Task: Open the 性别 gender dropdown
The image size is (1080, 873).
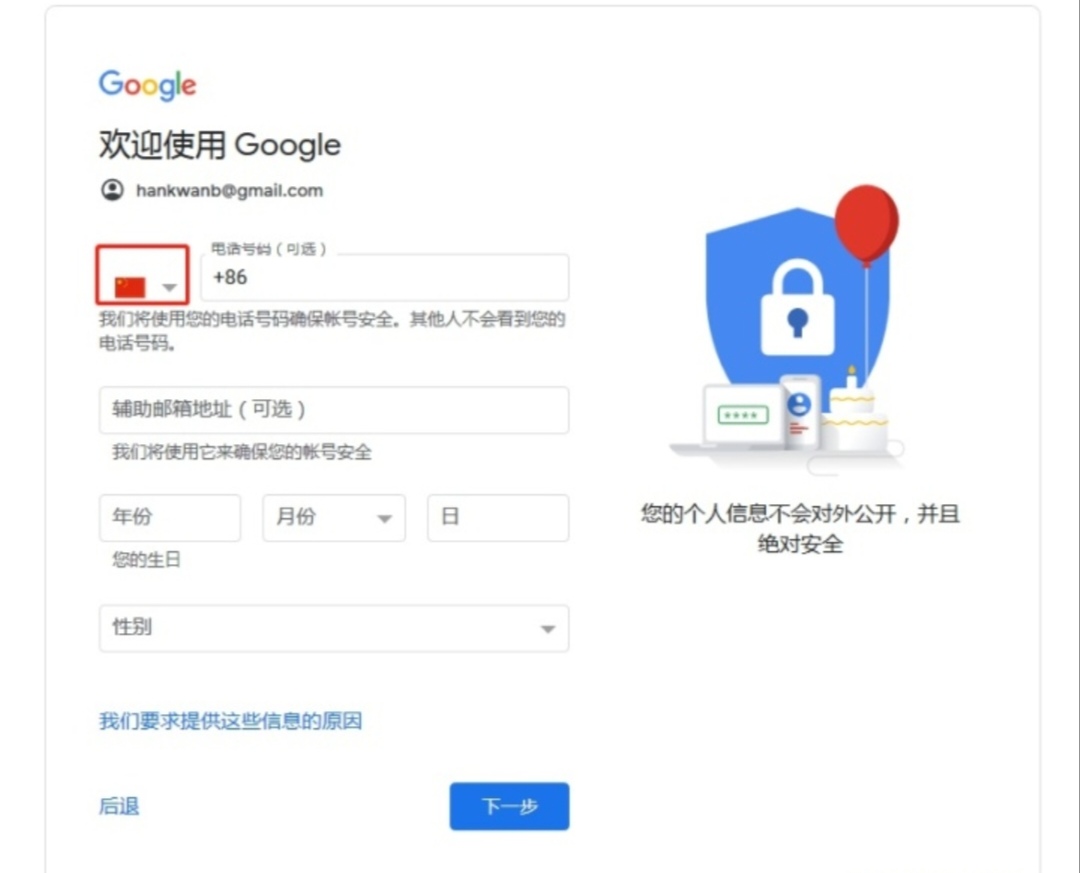Action: point(334,628)
